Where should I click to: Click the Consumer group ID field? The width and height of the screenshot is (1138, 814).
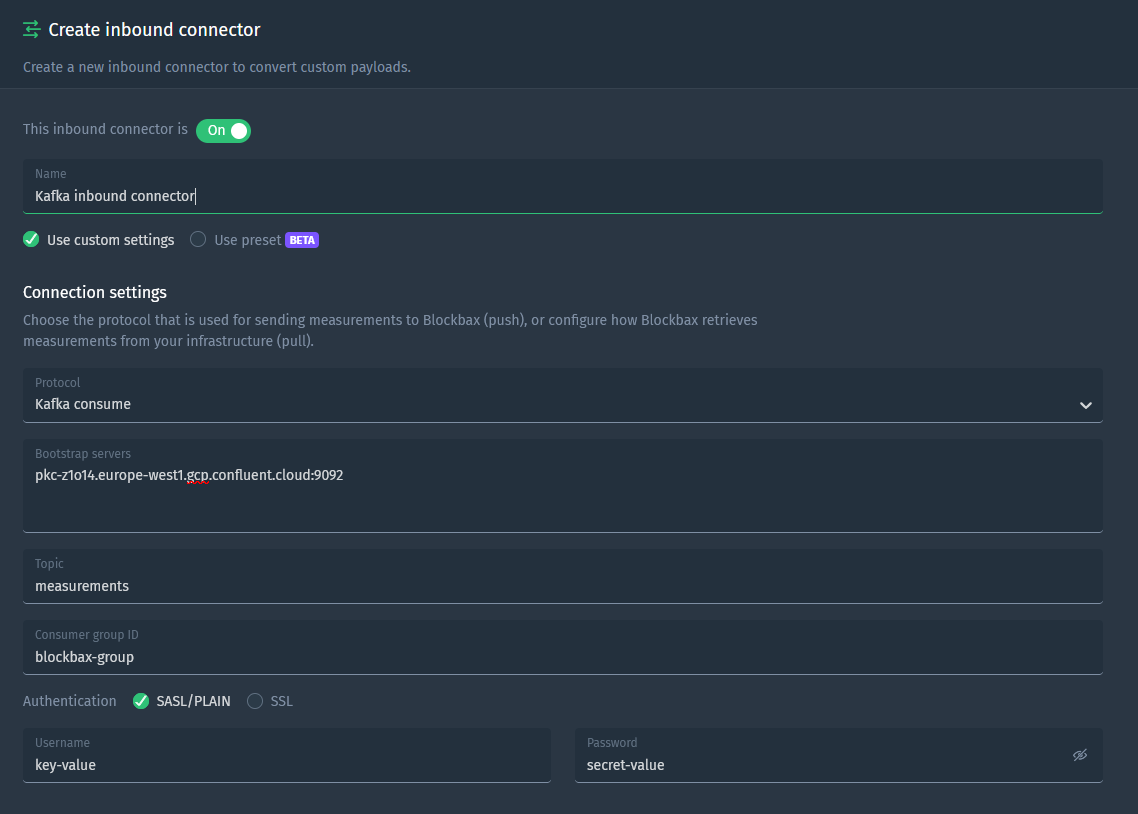tap(562, 648)
